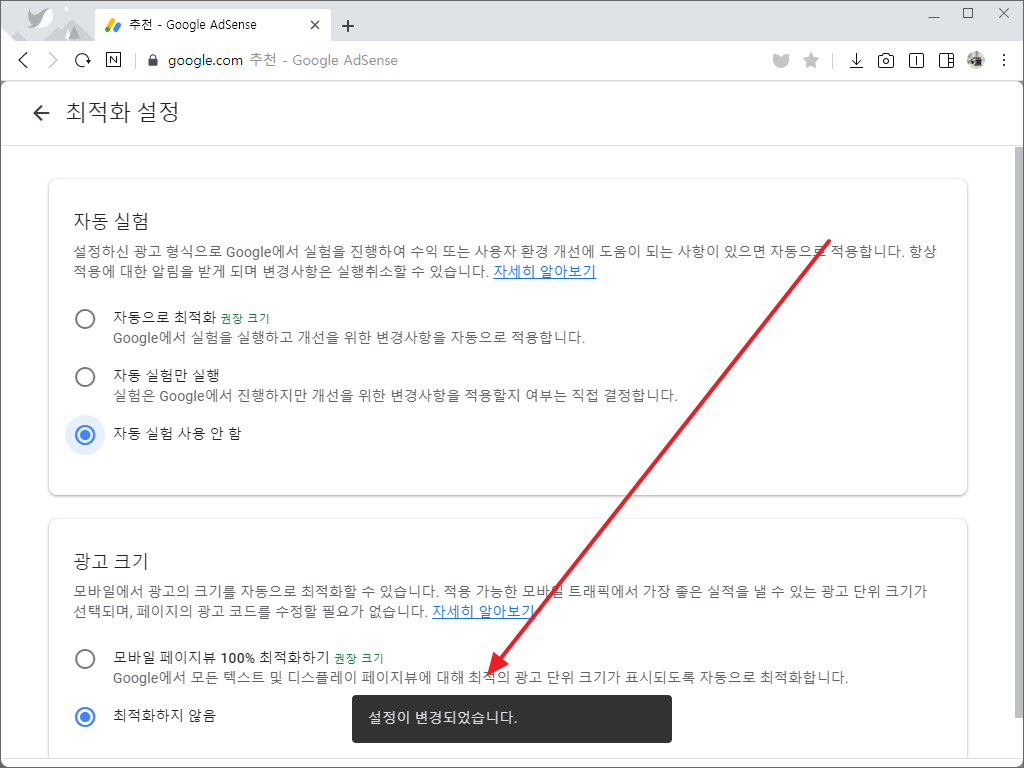Select 자동으로 최적화 radio button
Viewport: 1024px width, 768px height.
(x=85, y=319)
